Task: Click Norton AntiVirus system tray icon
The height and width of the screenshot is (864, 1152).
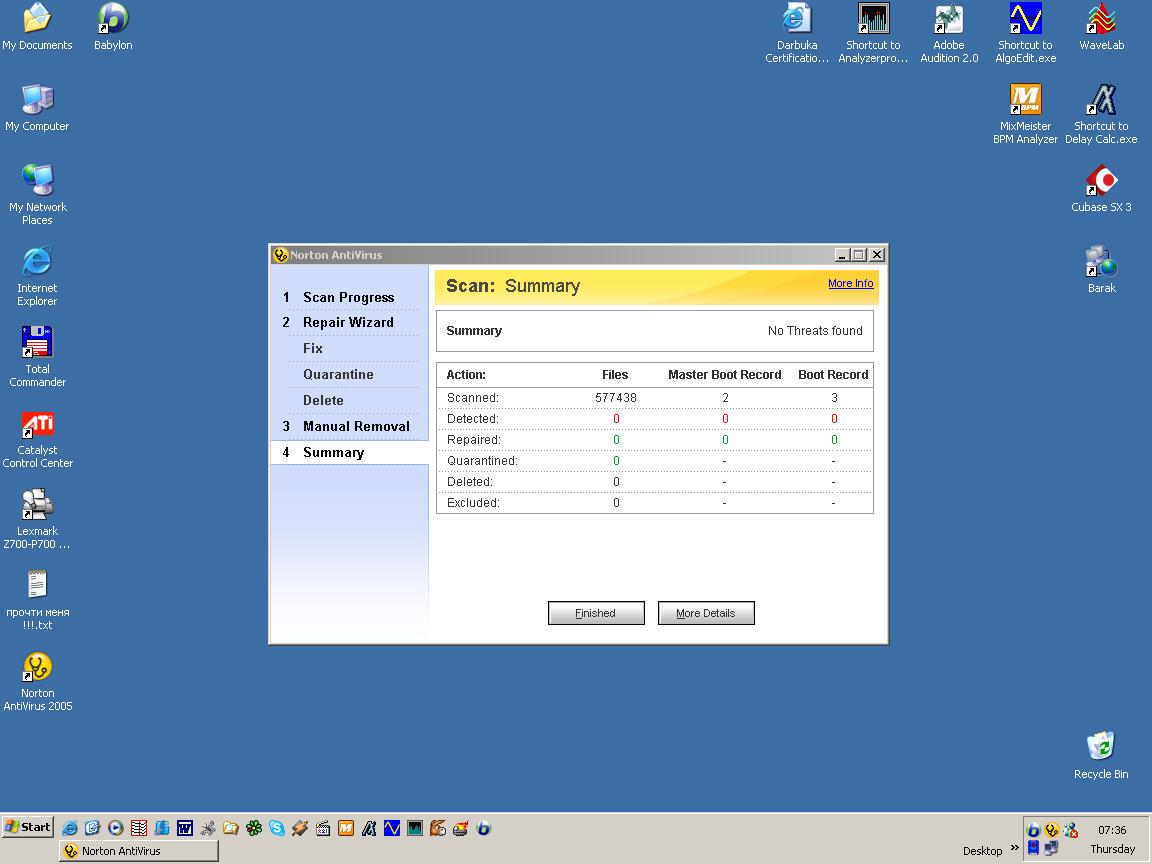Action: click(1051, 829)
